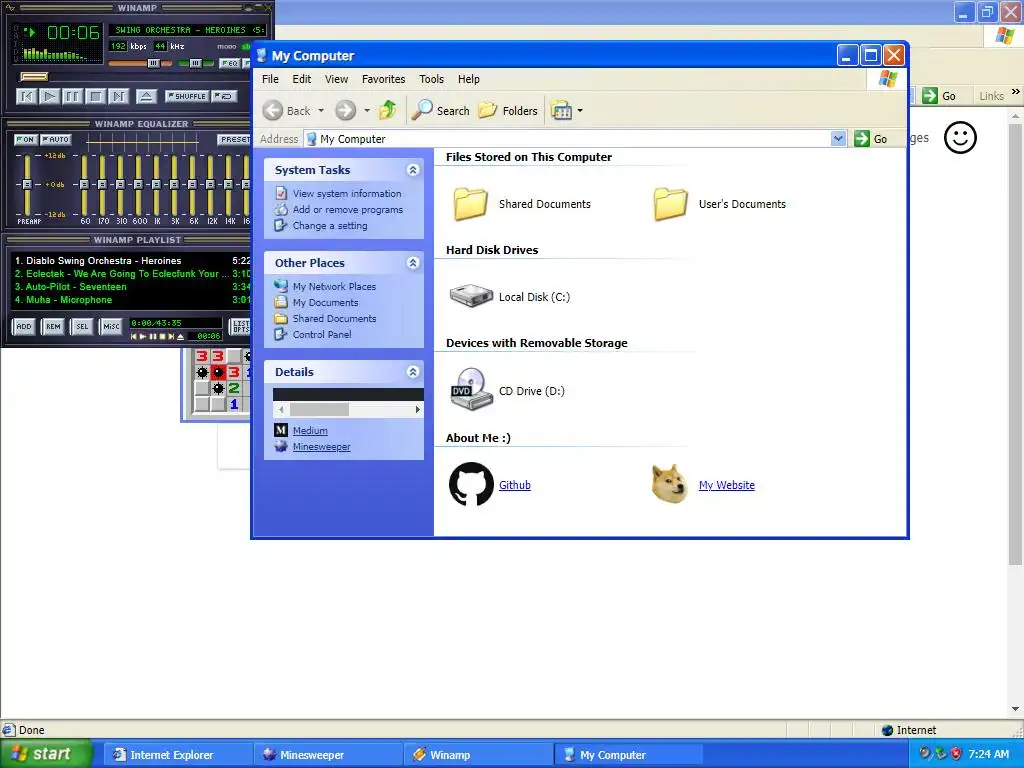Open the File menu in My Computer
The width and height of the screenshot is (1024, 768).
pyautogui.click(x=270, y=79)
